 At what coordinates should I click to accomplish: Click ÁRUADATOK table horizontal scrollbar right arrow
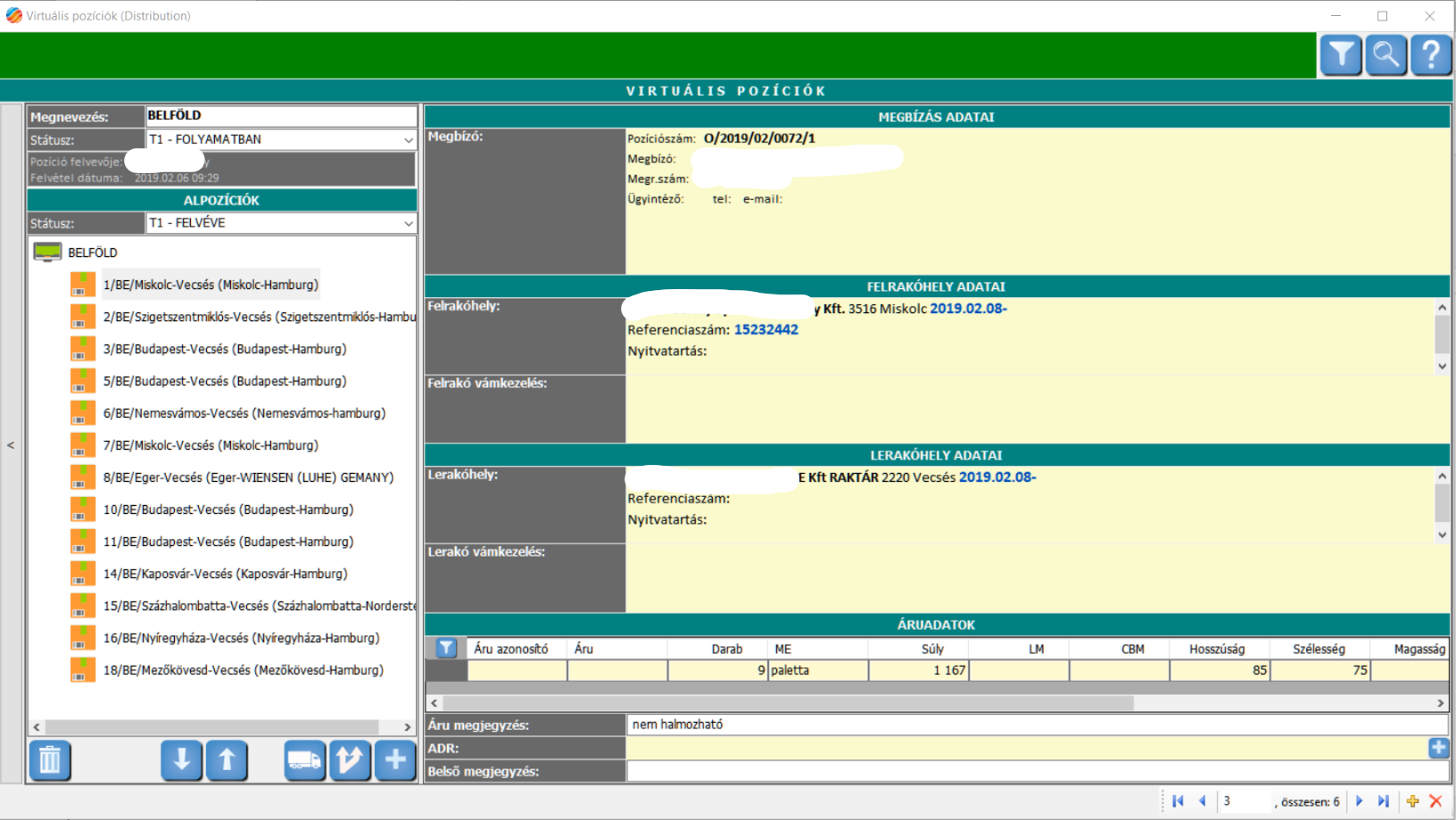[1440, 703]
